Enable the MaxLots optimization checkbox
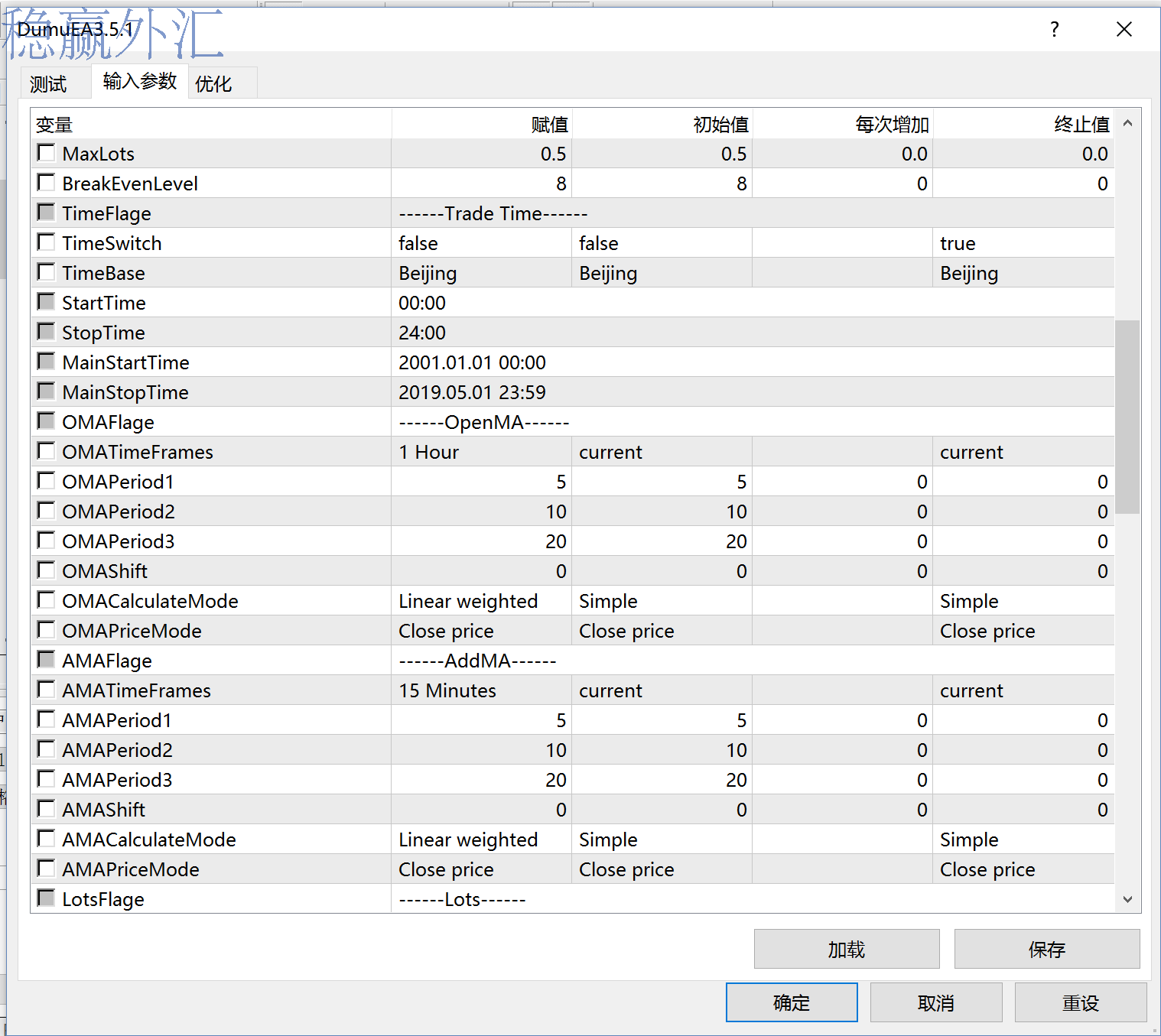This screenshot has width=1161, height=1036. pos(46,153)
